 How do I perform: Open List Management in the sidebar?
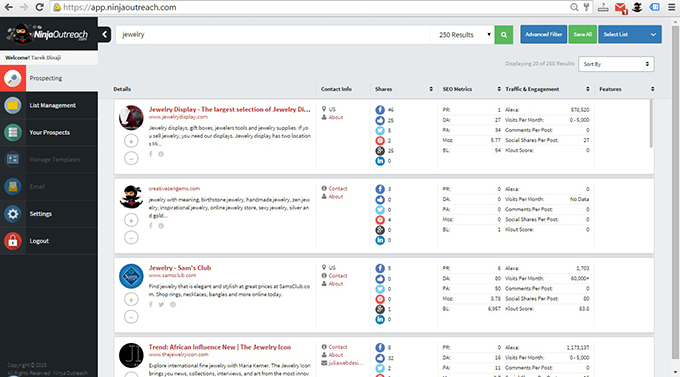click(49, 105)
